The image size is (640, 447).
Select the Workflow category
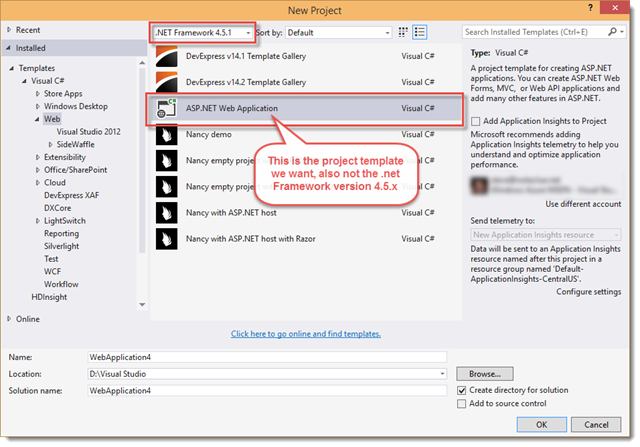[61, 284]
